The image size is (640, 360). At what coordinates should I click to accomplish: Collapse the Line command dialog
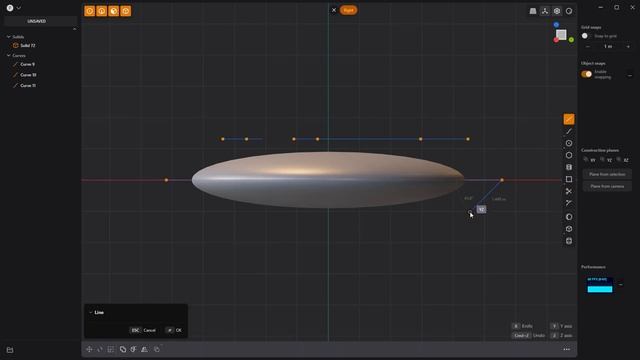pos(91,312)
